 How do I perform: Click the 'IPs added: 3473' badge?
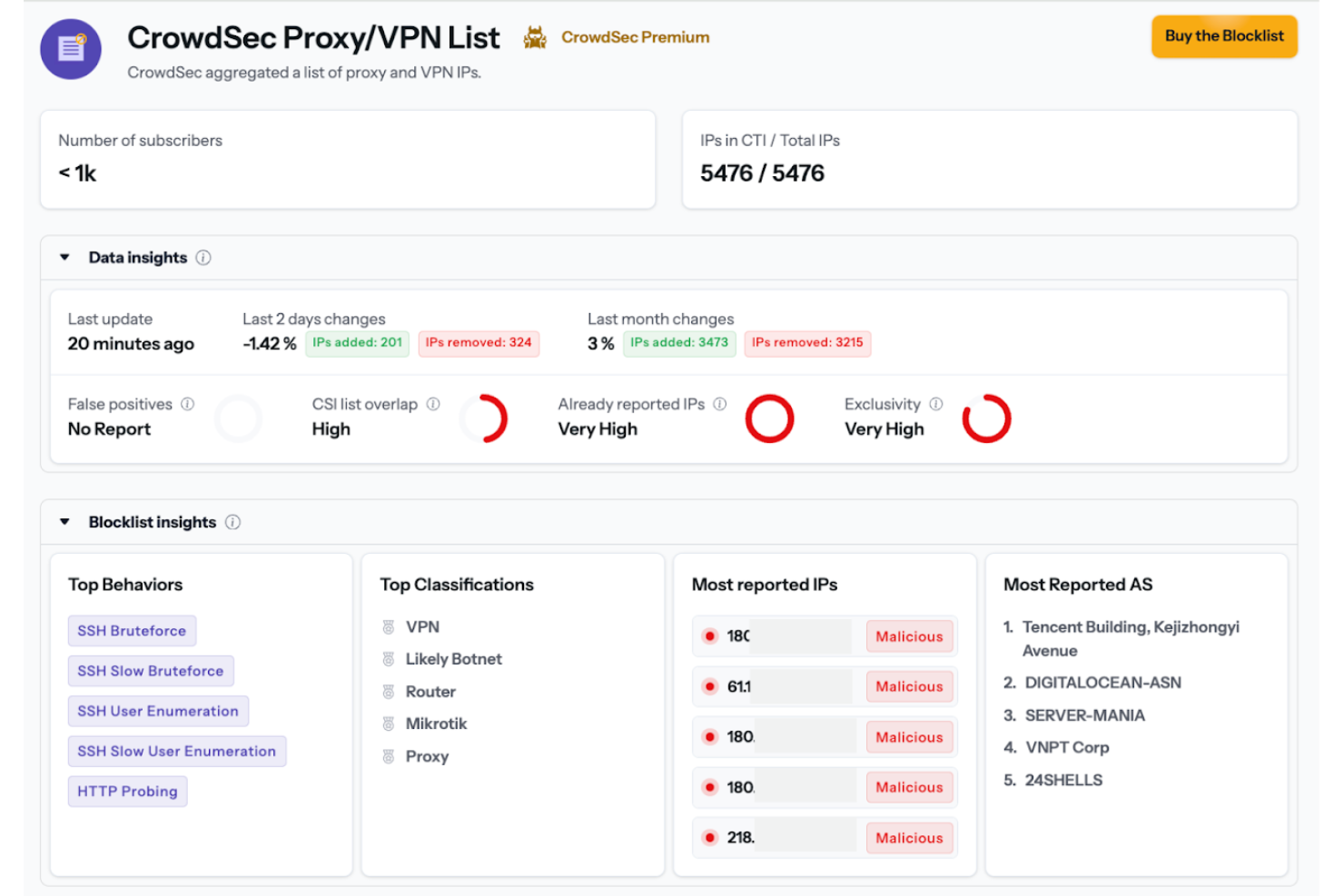tap(679, 343)
